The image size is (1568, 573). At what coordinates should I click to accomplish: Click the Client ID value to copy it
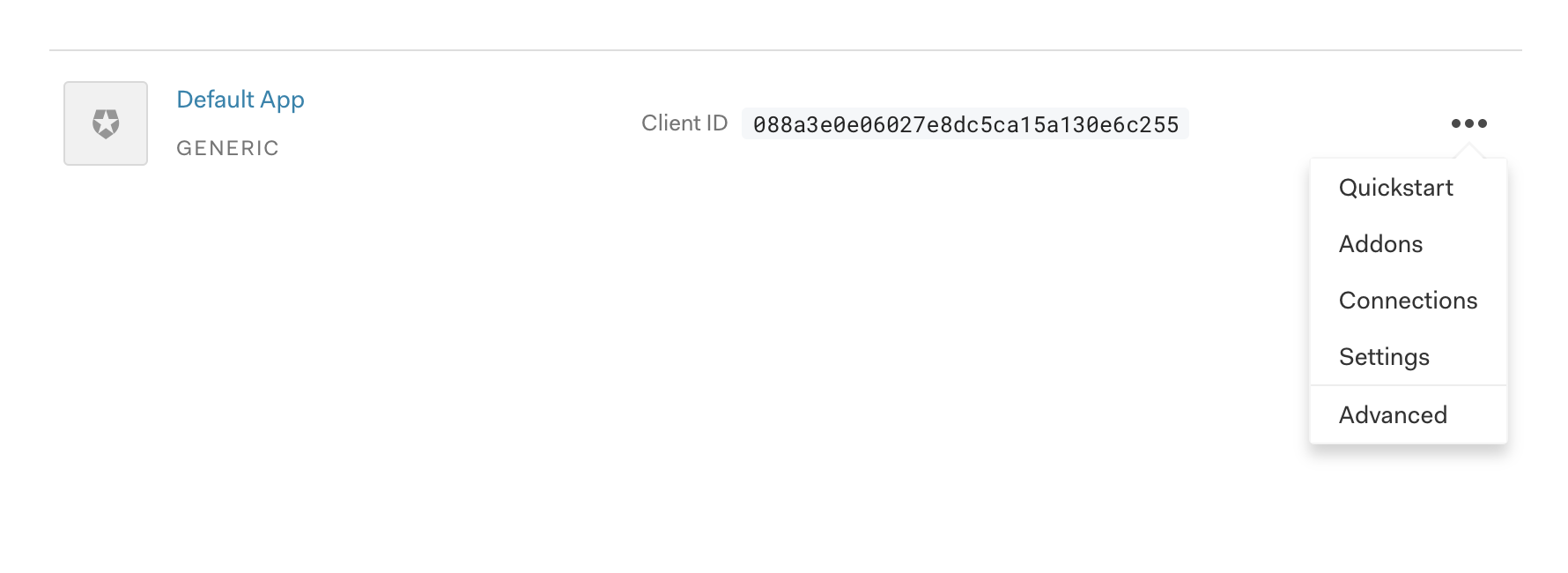coord(966,124)
